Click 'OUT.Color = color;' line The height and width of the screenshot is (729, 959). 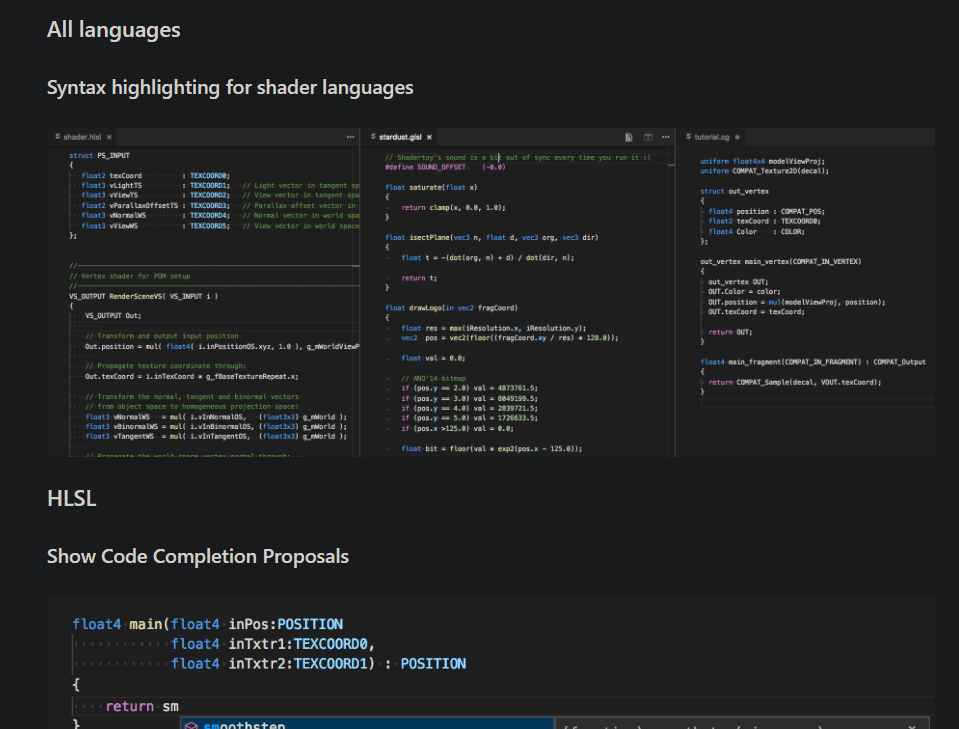click(744, 292)
